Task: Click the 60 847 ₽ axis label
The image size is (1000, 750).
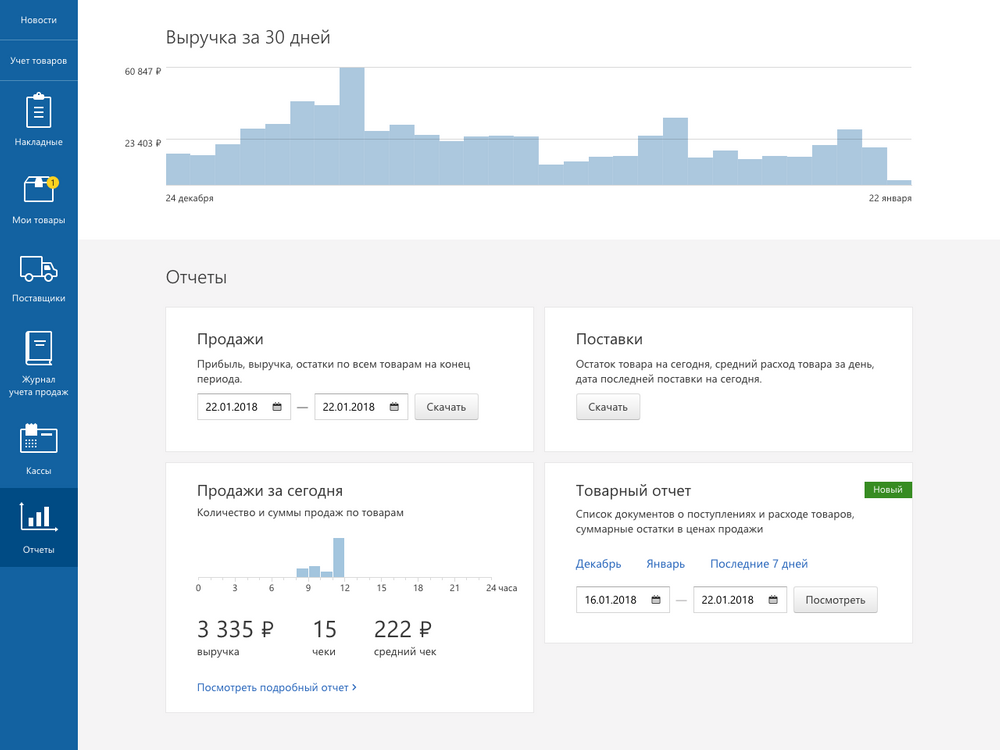Action: pyautogui.click(x=143, y=71)
